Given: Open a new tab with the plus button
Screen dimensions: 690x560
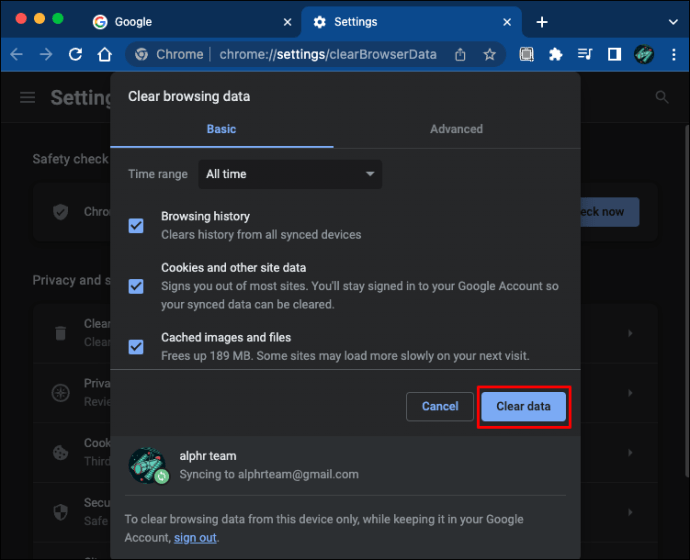Looking at the screenshot, I should tap(542, 22).
